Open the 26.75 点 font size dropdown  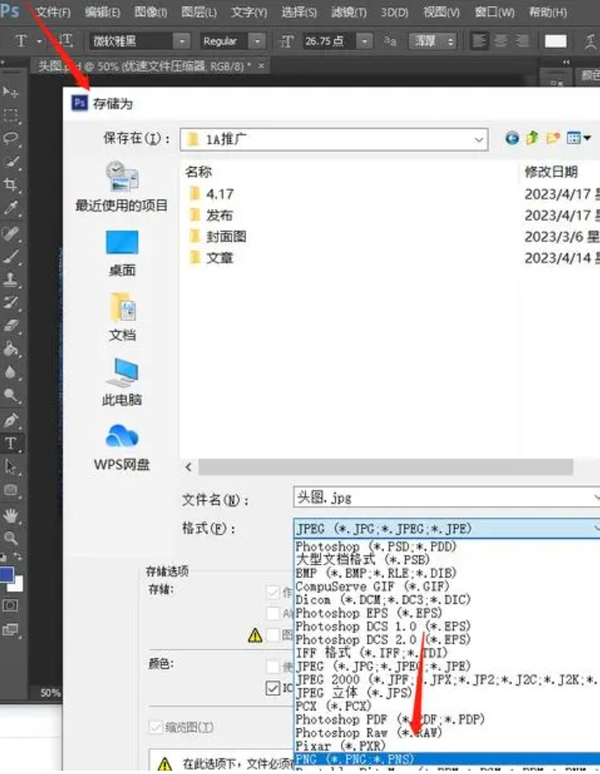click(365, 41)
